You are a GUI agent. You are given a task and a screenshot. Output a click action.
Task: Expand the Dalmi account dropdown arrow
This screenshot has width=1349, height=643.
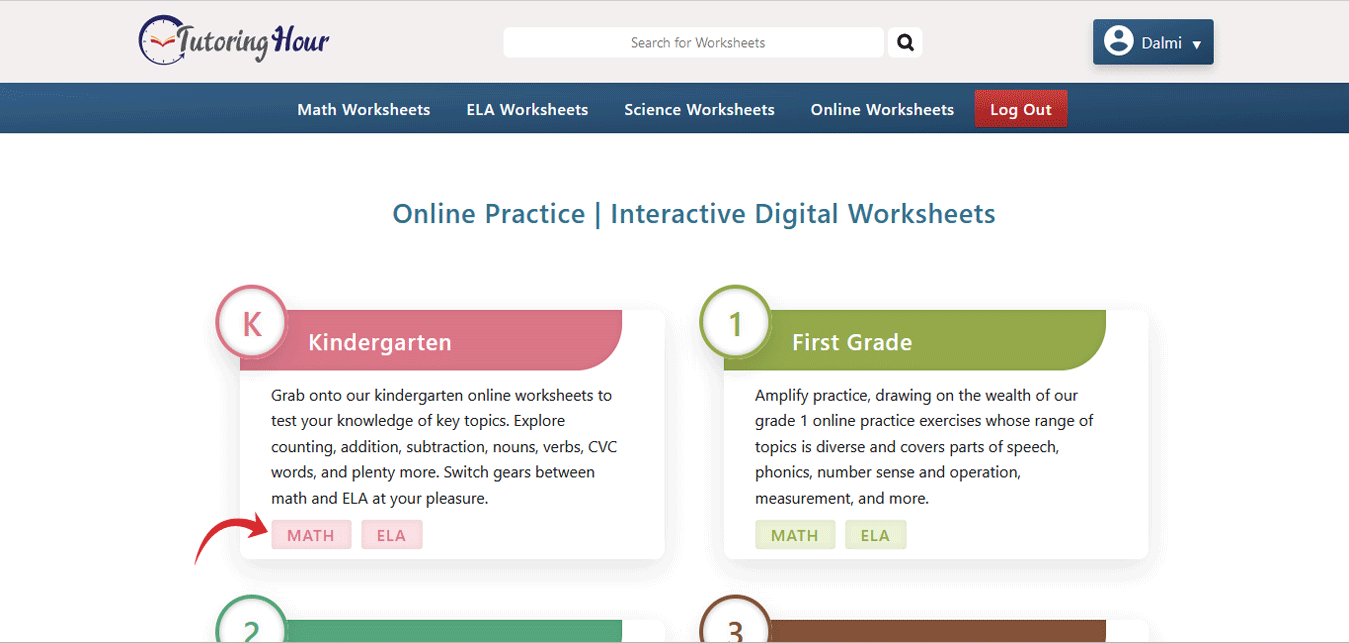tap(1197, 44)
